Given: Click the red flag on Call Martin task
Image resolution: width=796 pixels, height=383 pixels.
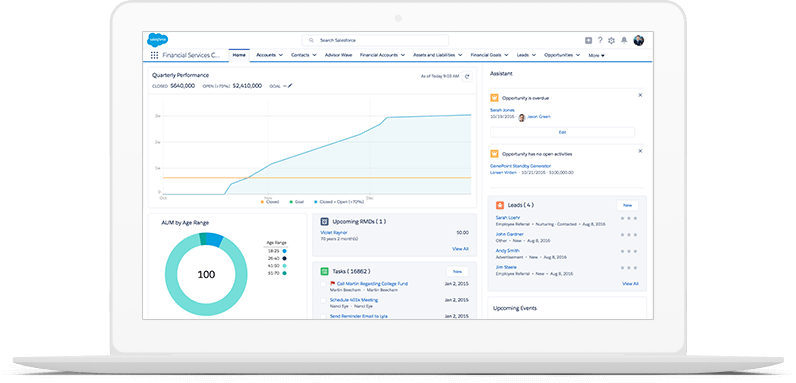Looking at the screenshot, I should (x=333, y=283).
